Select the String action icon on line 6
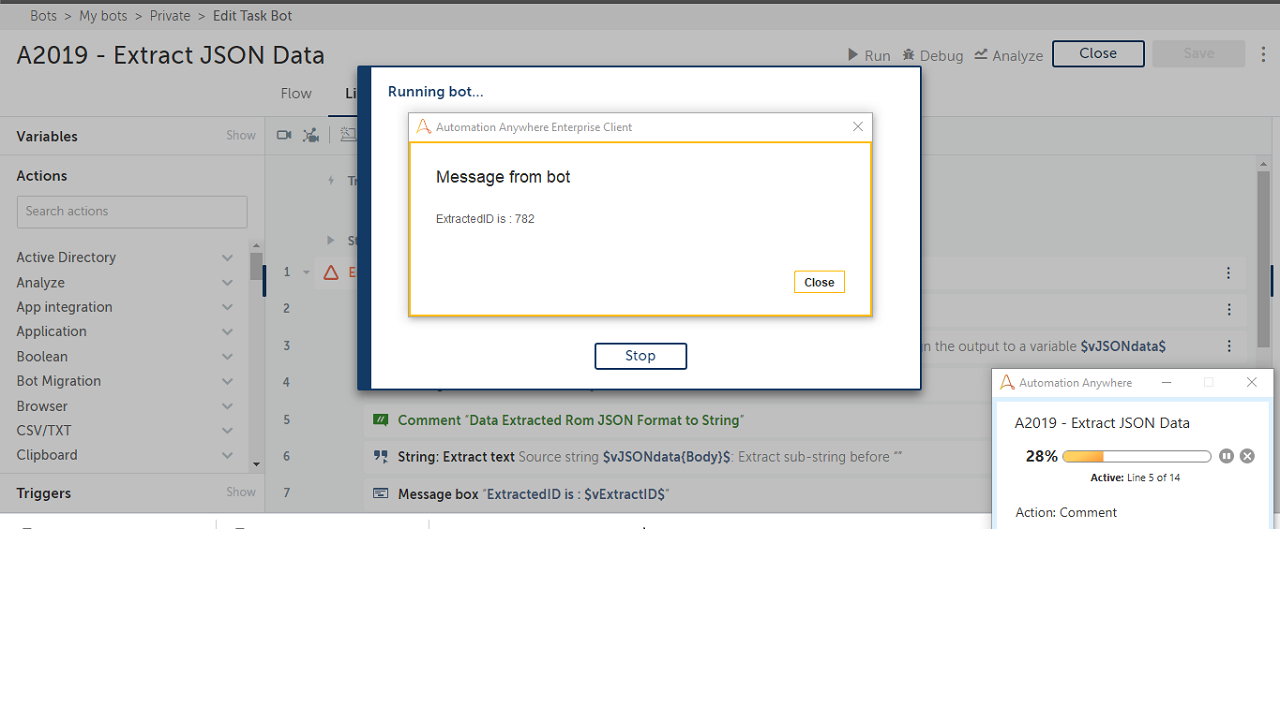This screenshot has width=1280, height=720. pos(380,456)
